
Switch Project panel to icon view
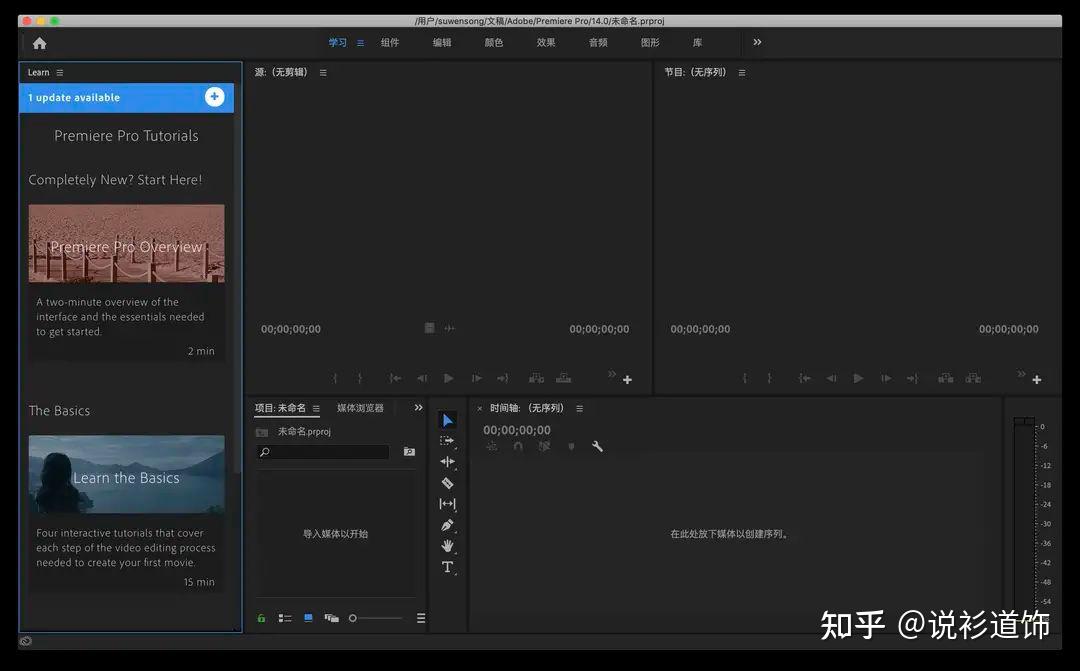click(309, 618)
